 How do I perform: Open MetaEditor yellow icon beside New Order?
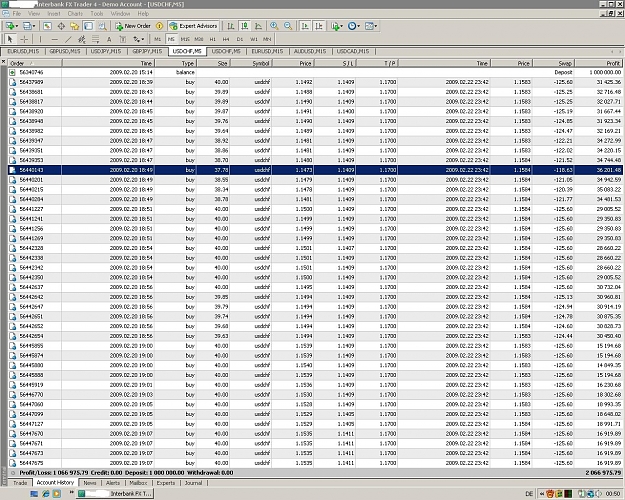pyautogui.click(x=159, y=26)
